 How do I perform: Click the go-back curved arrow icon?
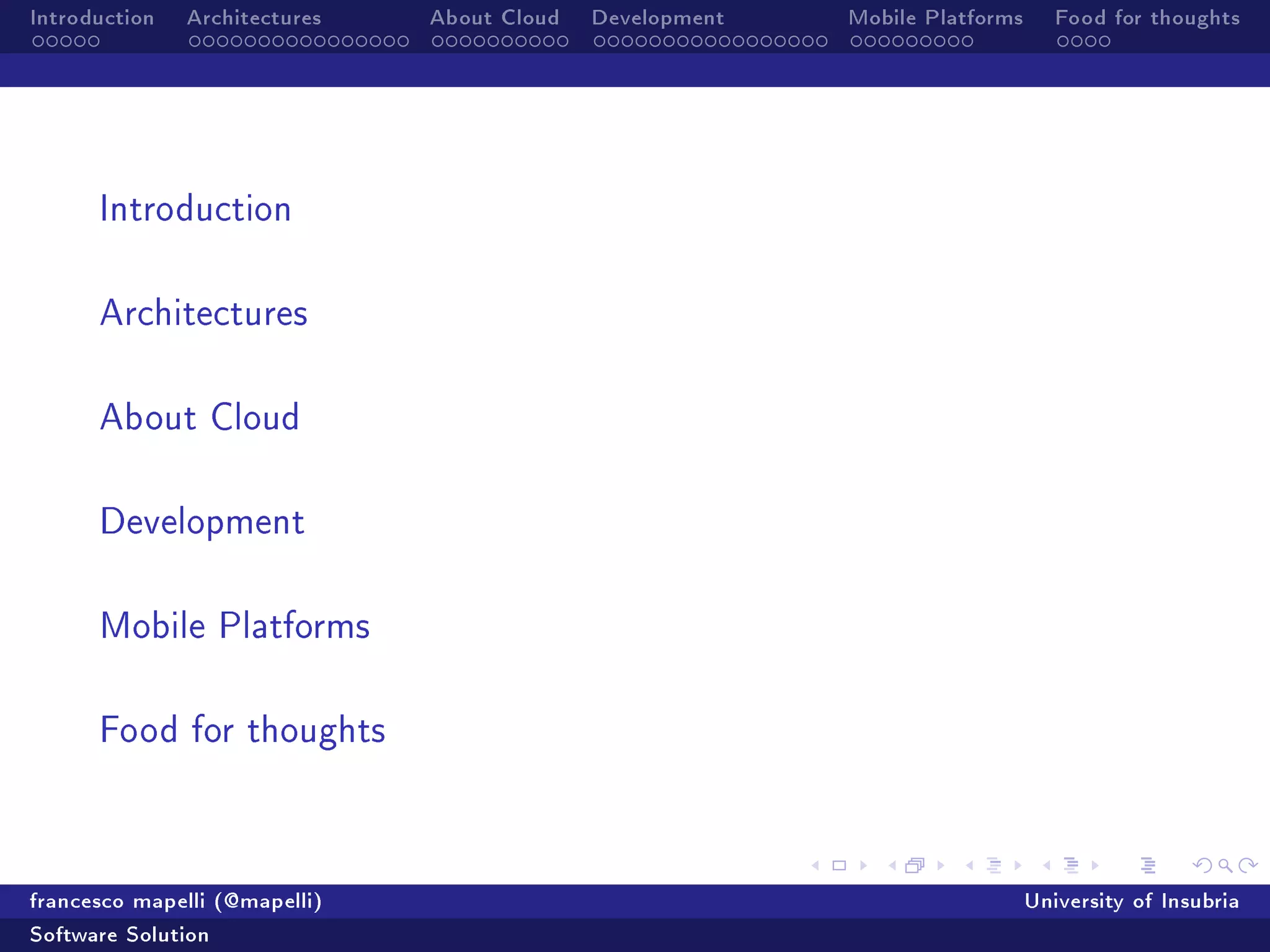pyautogui.click(x=1202, y=865)
